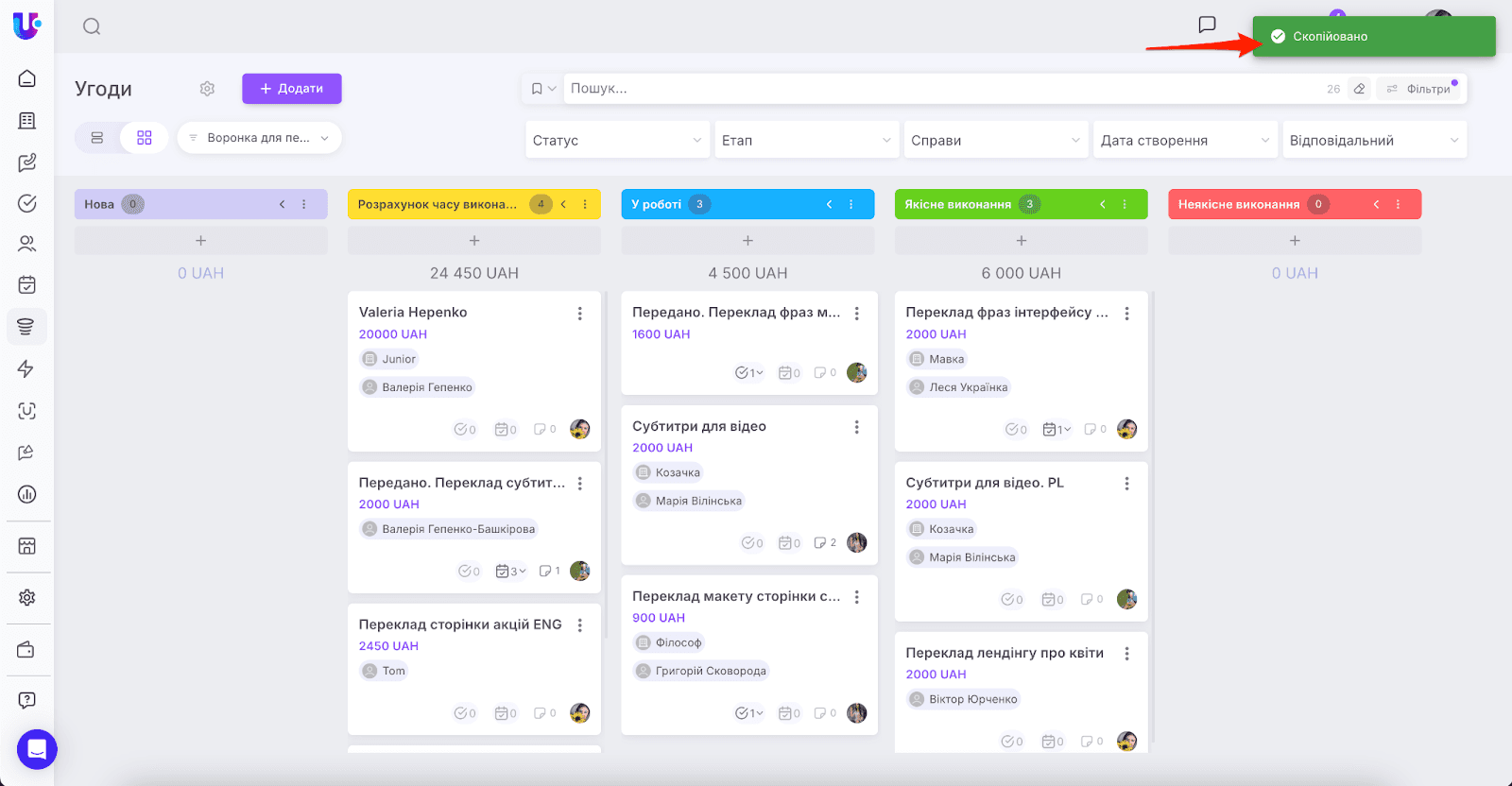The width and height of the screenshot is (1512, 786).
Task: Open the calendar icon in sidebar
Action: point(27,284)
